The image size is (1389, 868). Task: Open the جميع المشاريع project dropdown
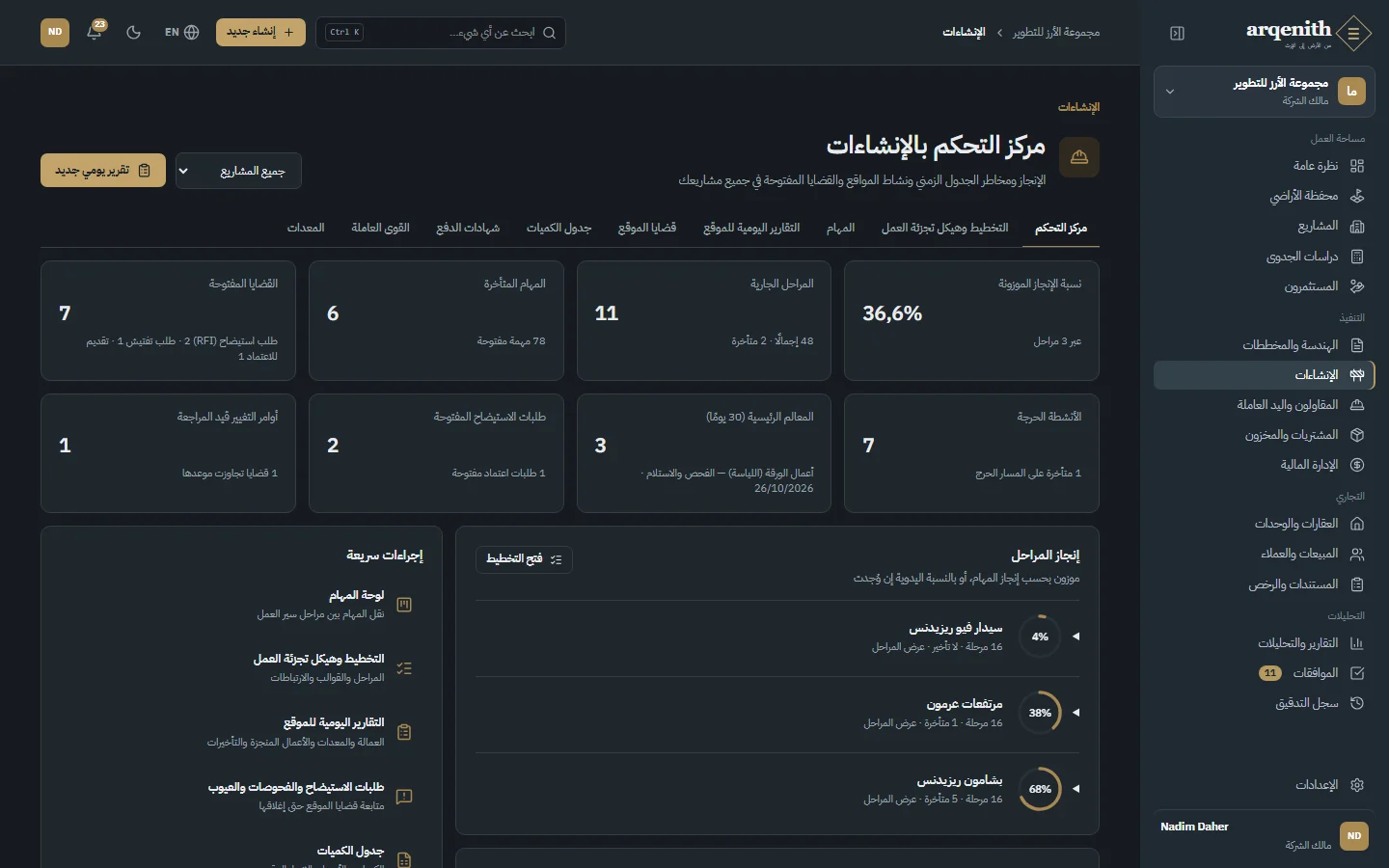pos(238,171)
